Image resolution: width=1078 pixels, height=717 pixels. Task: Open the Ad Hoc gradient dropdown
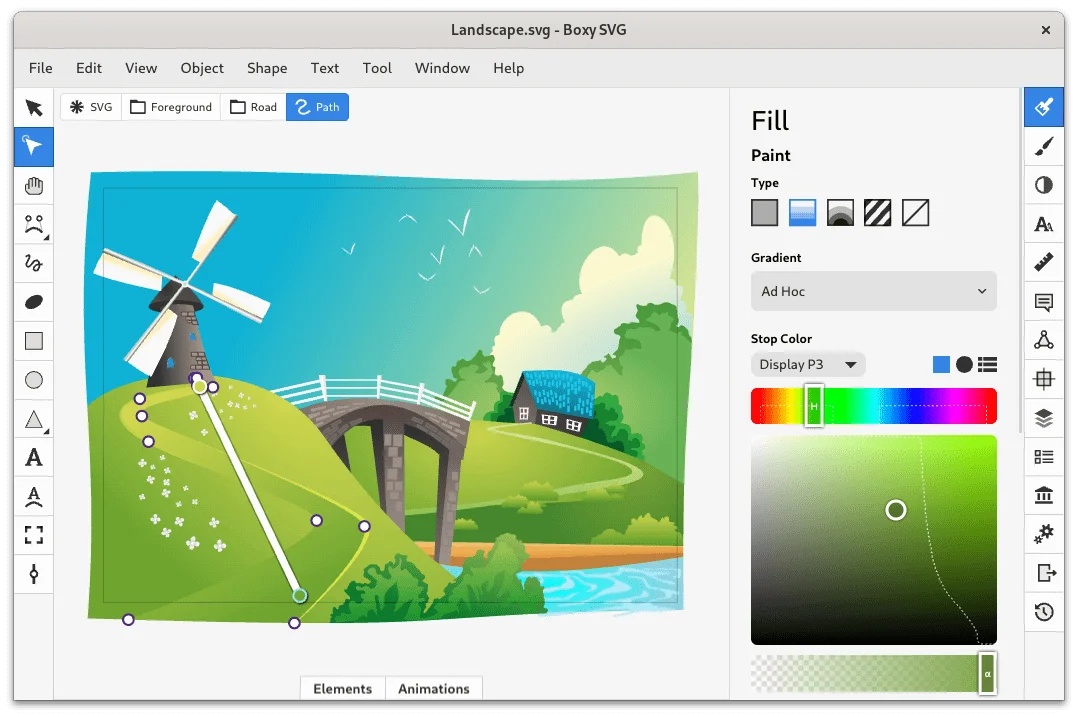click(873, 291)
